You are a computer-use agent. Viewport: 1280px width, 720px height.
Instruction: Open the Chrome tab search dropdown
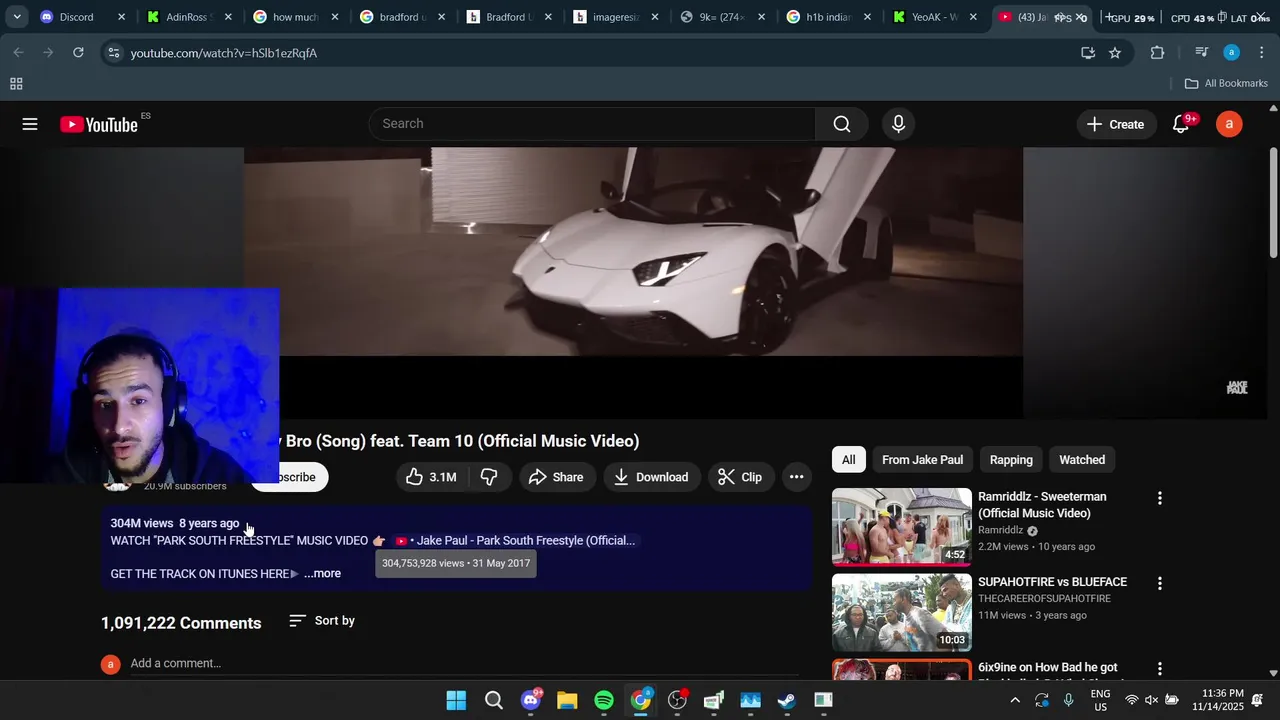pyautogui.click(x=17, y=17)
